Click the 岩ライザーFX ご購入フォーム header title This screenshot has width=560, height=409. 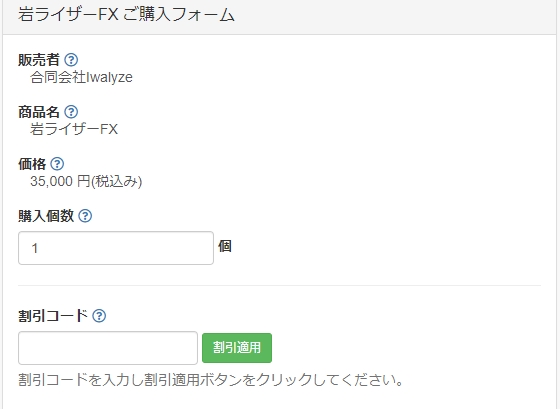[x=126, y=15]
